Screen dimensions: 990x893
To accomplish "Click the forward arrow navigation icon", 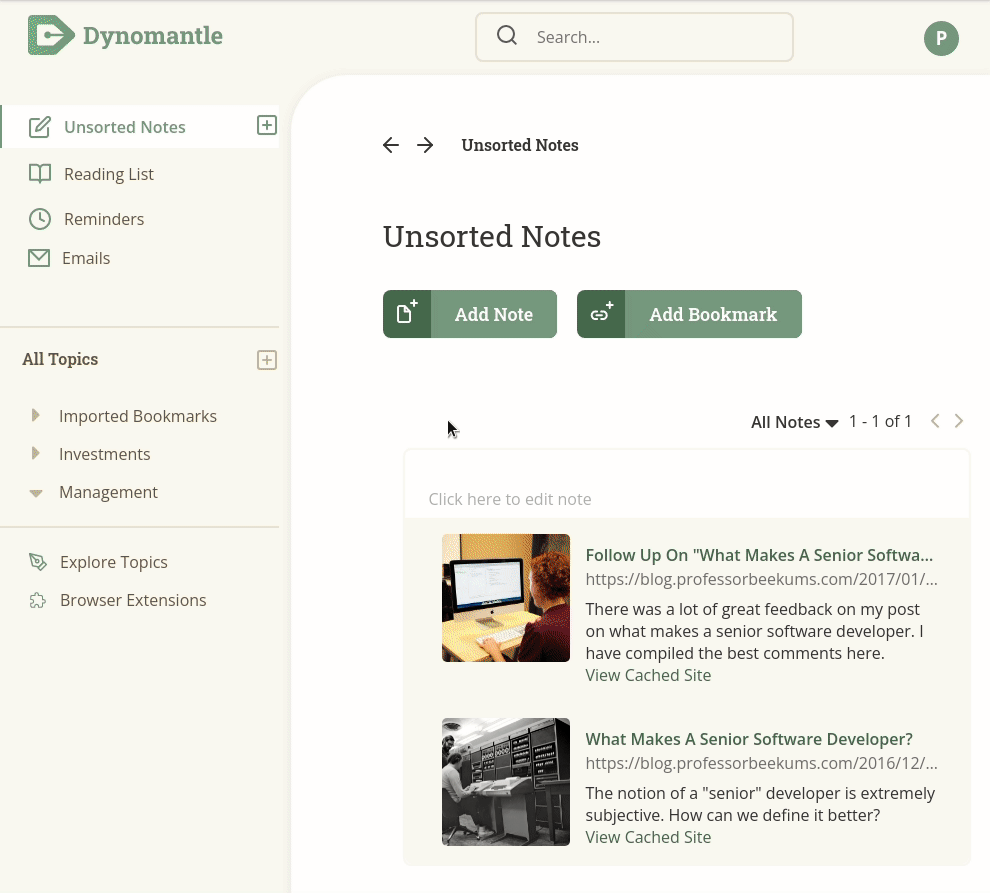I will pyautogui.click(x=426, y=146).
